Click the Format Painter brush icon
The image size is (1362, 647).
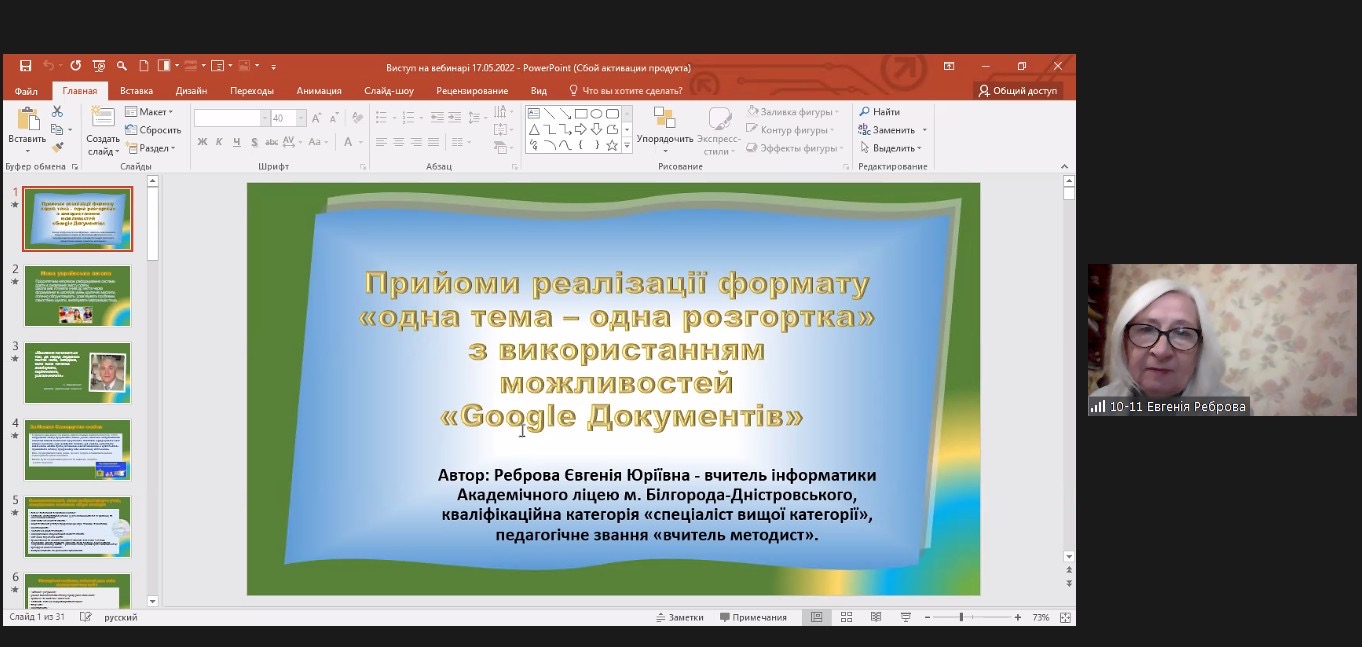(57, 147)
